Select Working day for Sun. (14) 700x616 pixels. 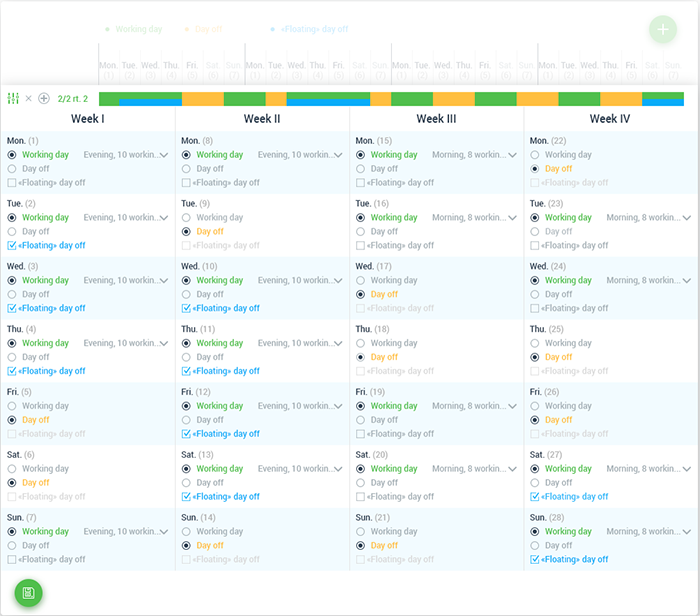[x=186, y=532]
